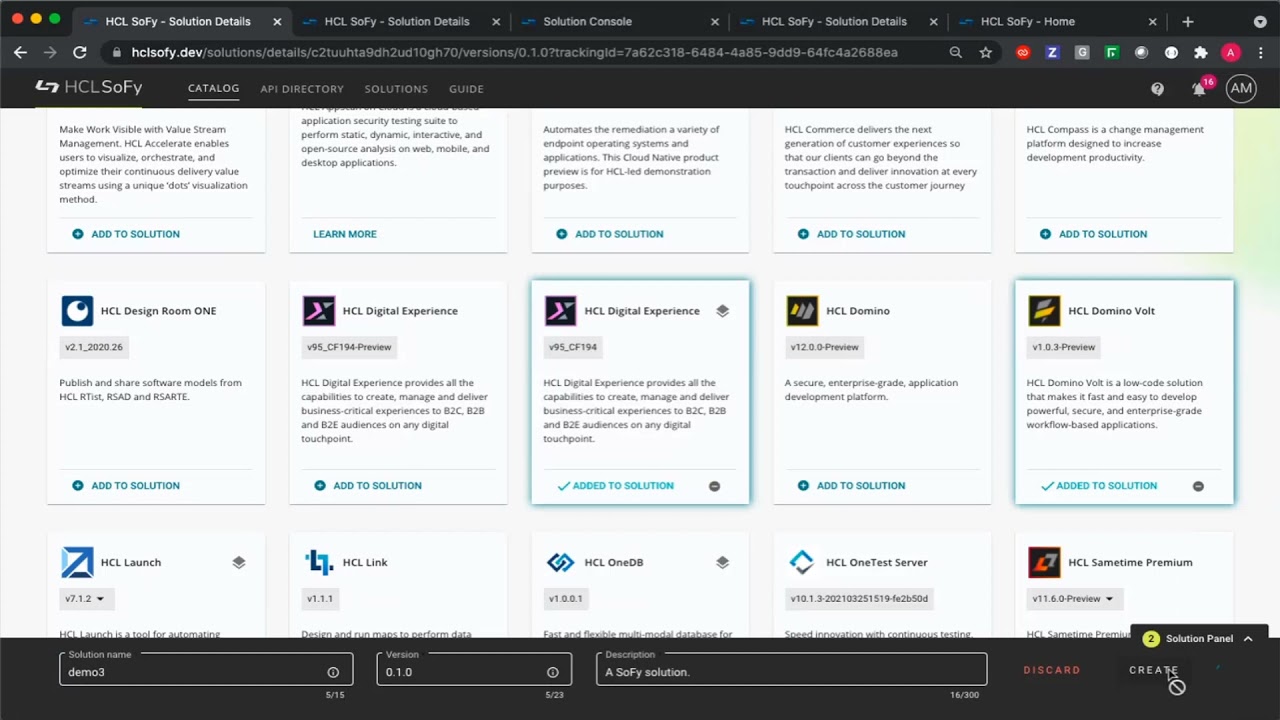
Task: Open the HCL Launch v7.1.2 version dropdown
Action: click(x=86, y=599)
